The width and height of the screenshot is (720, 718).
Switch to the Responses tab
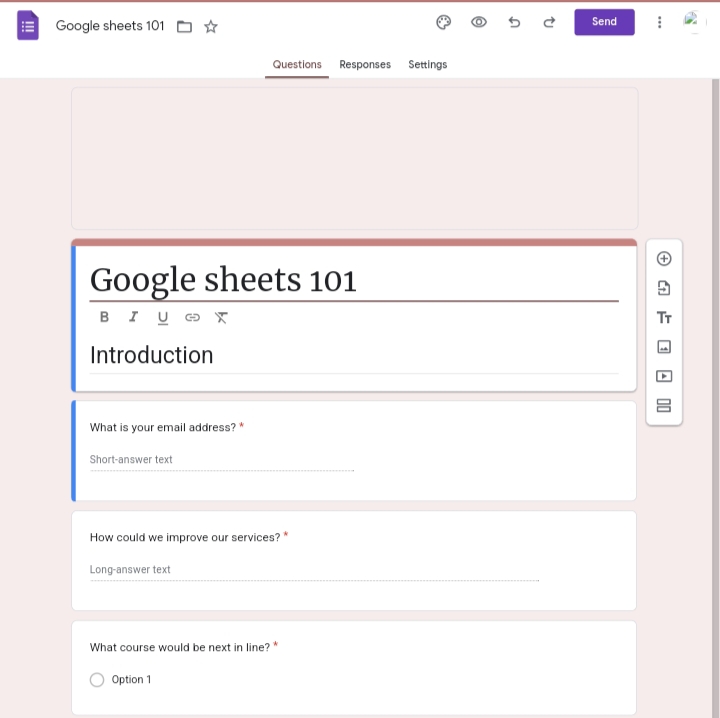(365, 65)
